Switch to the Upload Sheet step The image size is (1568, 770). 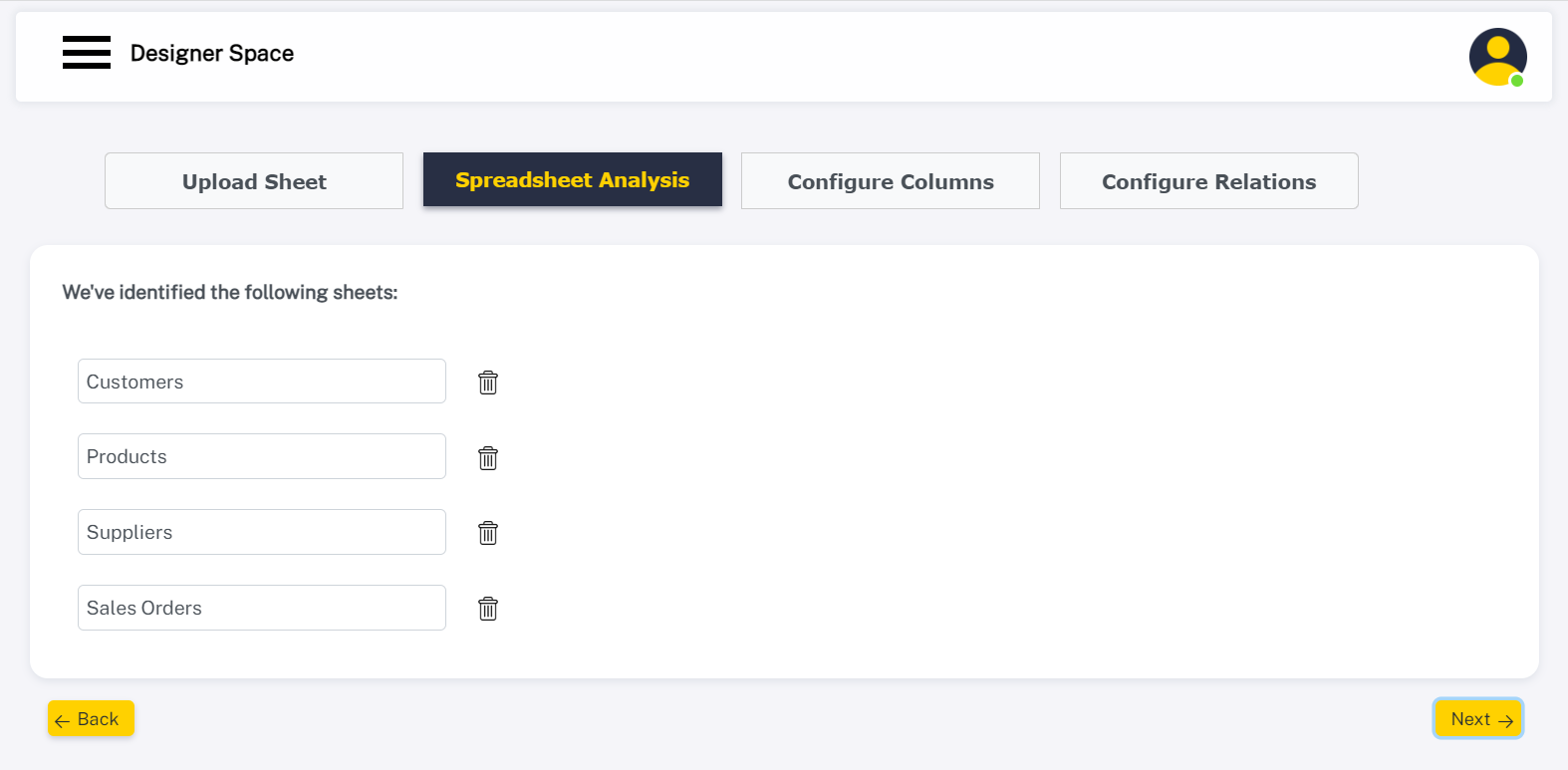(x=253, y=181)
